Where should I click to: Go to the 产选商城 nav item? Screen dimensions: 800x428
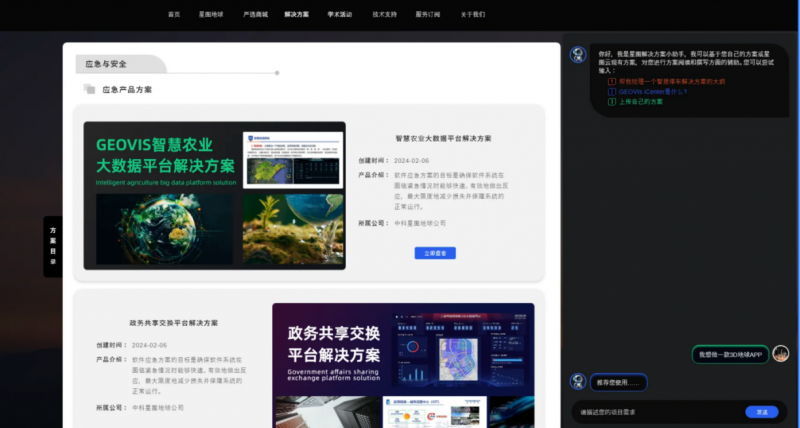point(256,15)
